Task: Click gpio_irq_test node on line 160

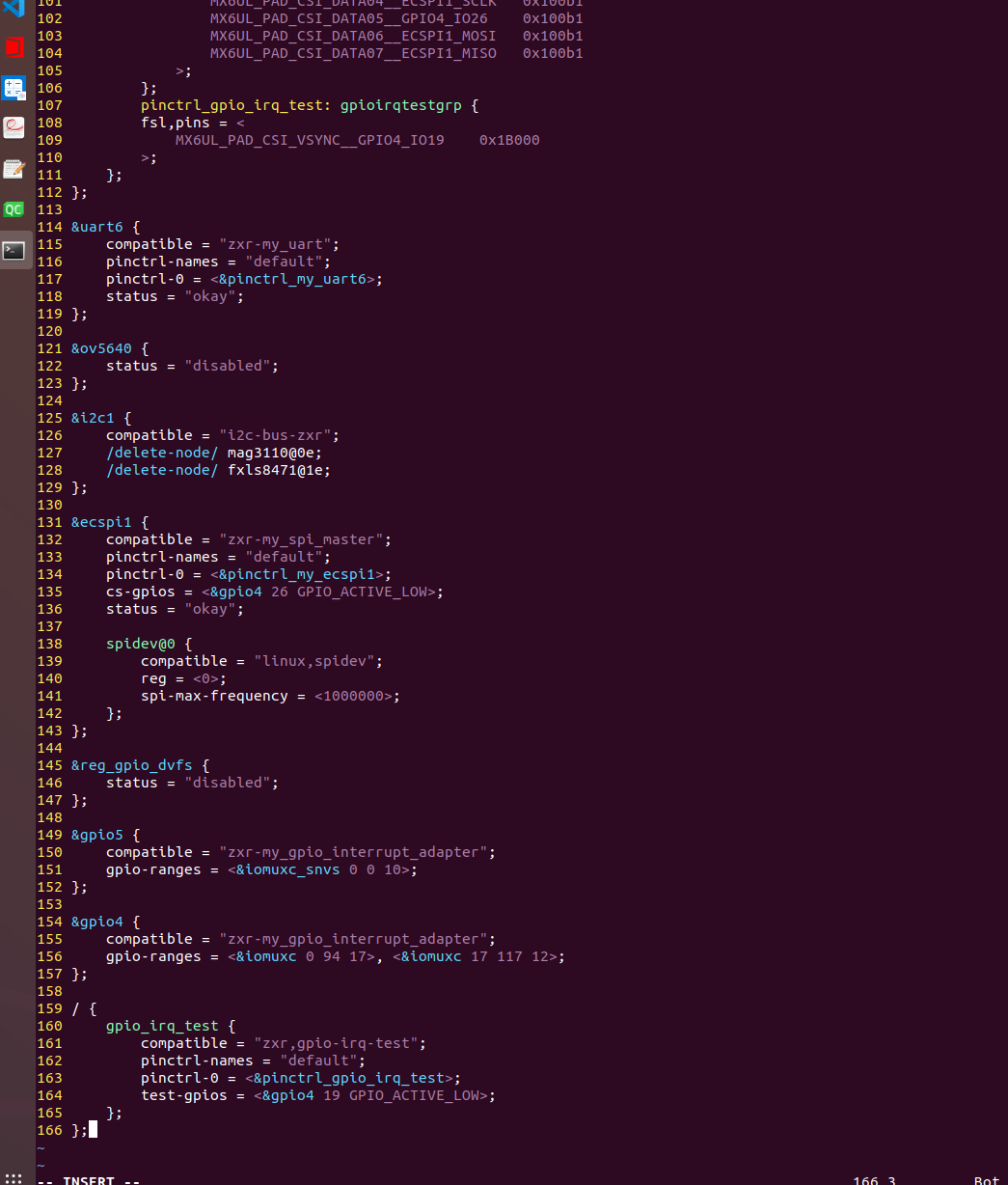Action: click(162, 1026)
